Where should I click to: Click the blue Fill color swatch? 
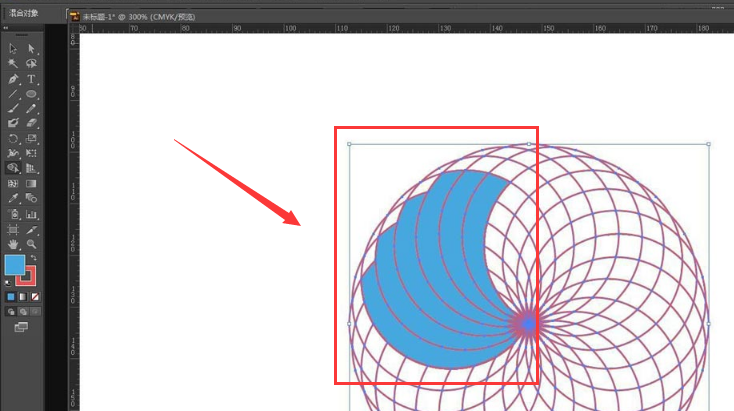(x=15, y=265)
